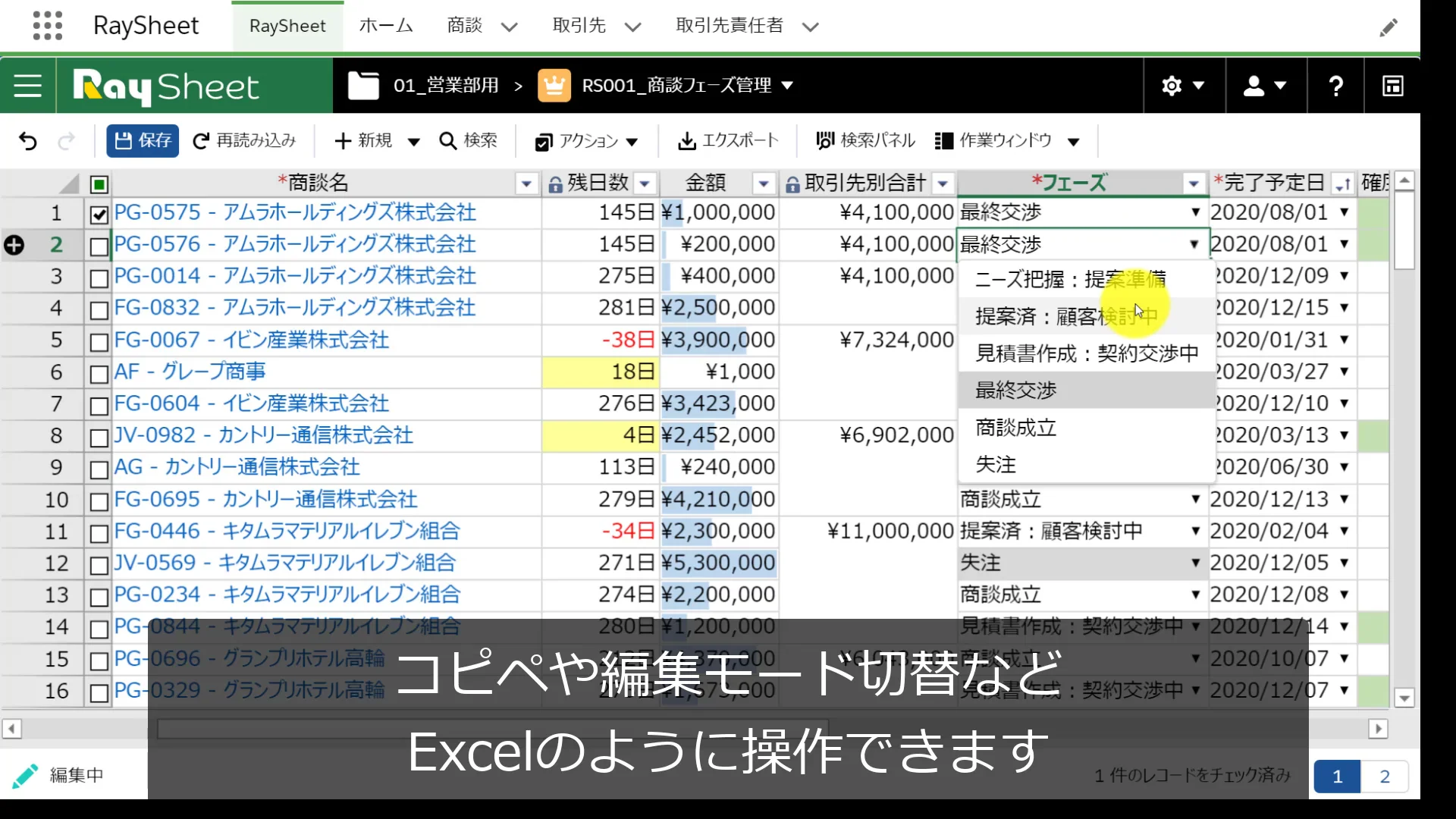Click the question mark help icon

click(x=1336, y=86)
